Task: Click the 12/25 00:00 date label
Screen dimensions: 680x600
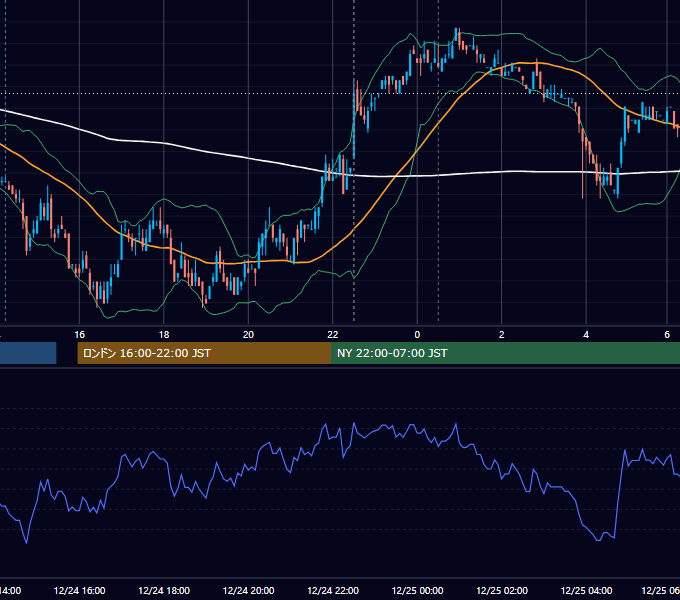Action: 418,590
